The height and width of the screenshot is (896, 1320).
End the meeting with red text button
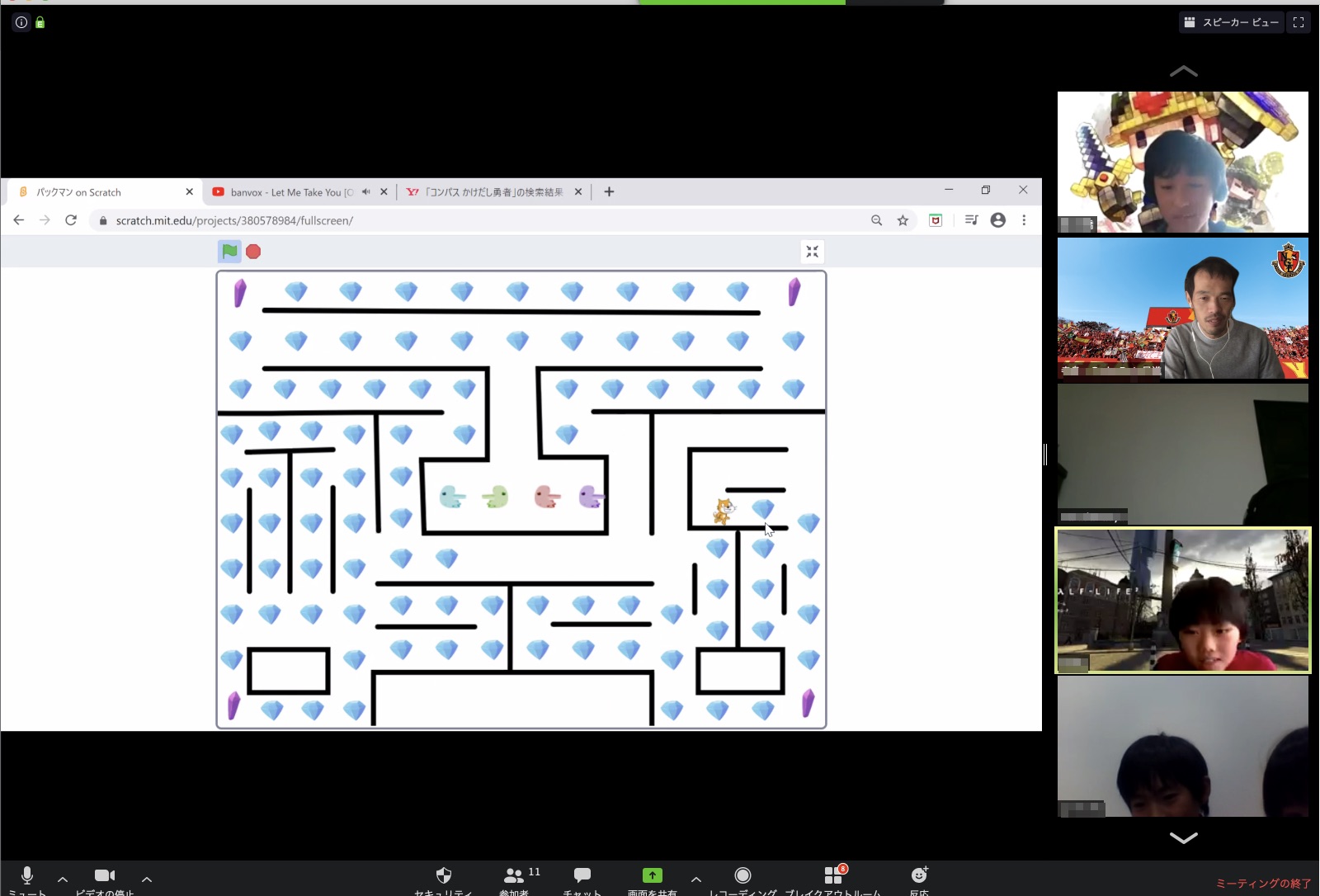point(1263,884)
